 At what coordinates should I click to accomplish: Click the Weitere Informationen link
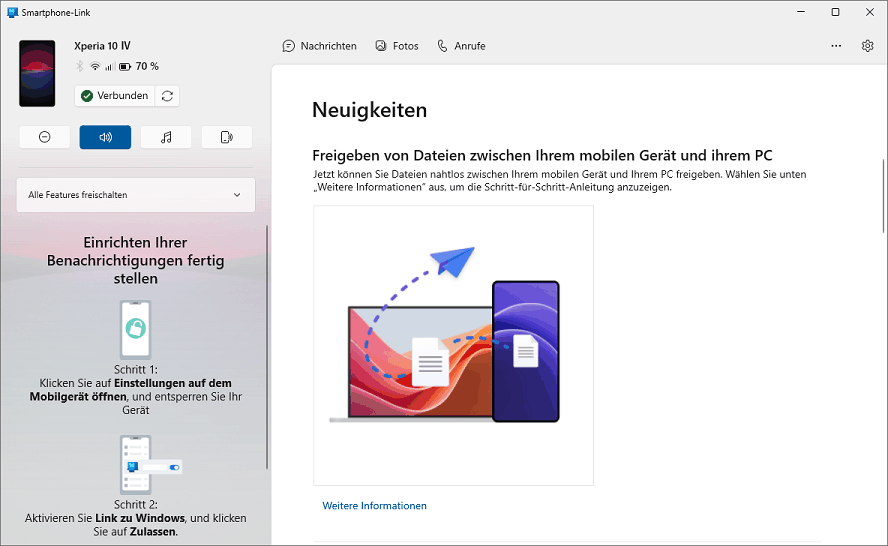pyautogui.click(x=374, y=506)
